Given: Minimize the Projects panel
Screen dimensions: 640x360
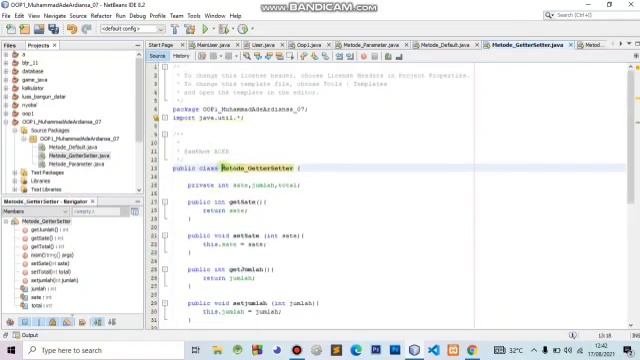Looking at the screenshot, I should pyautogui.click(x=138, y=45).
